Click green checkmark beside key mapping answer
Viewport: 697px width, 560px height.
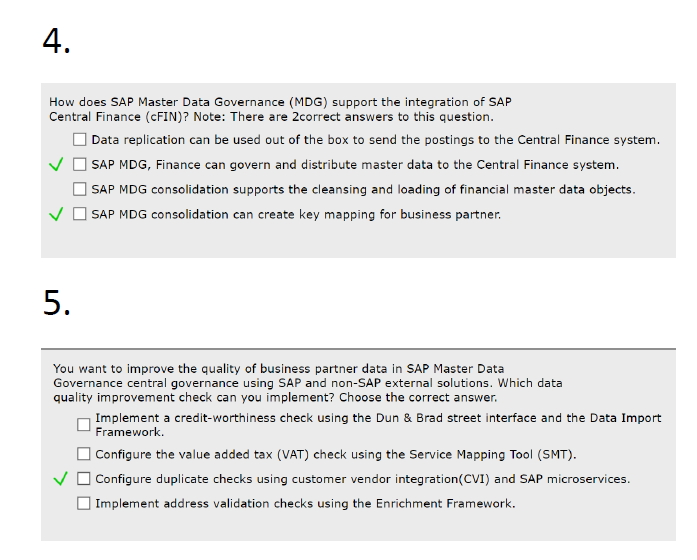pos(56,214)
